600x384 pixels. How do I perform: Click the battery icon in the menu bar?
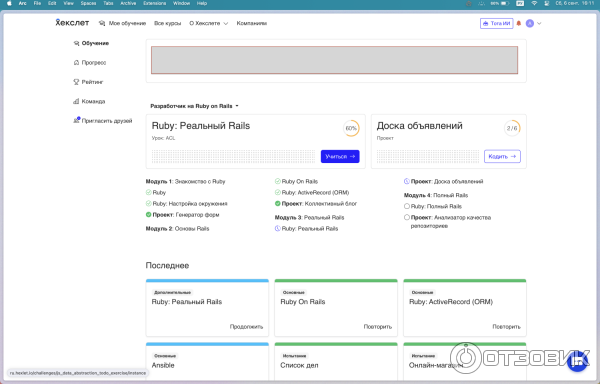coord(505,3)
